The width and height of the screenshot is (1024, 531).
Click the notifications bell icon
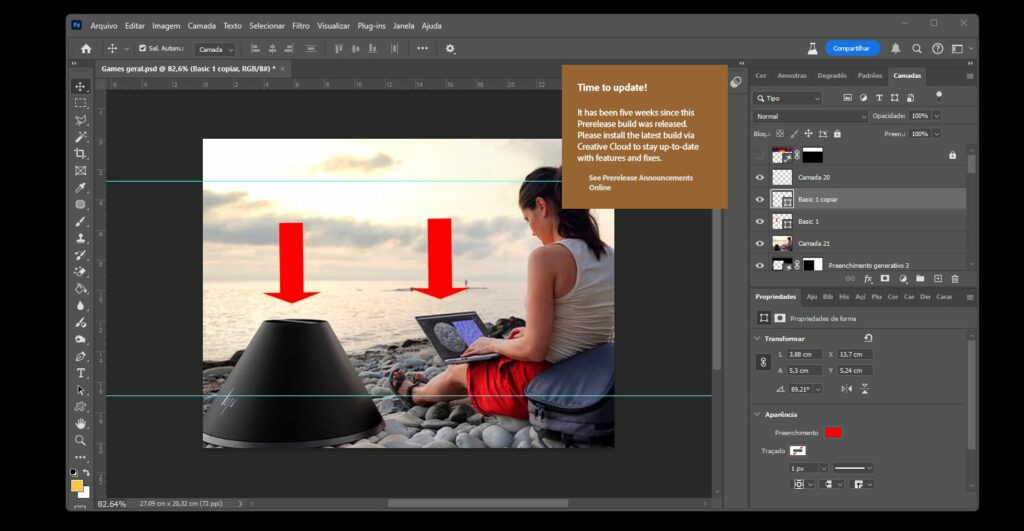[x=895, y=48]
